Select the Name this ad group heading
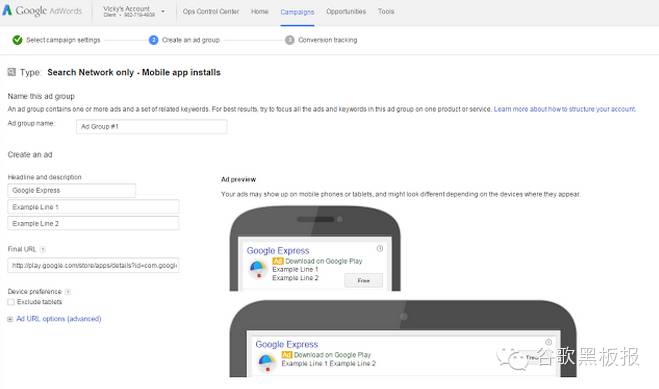This screenshot has height=389, width=659. pyautogui.click(x=41, y=96)
